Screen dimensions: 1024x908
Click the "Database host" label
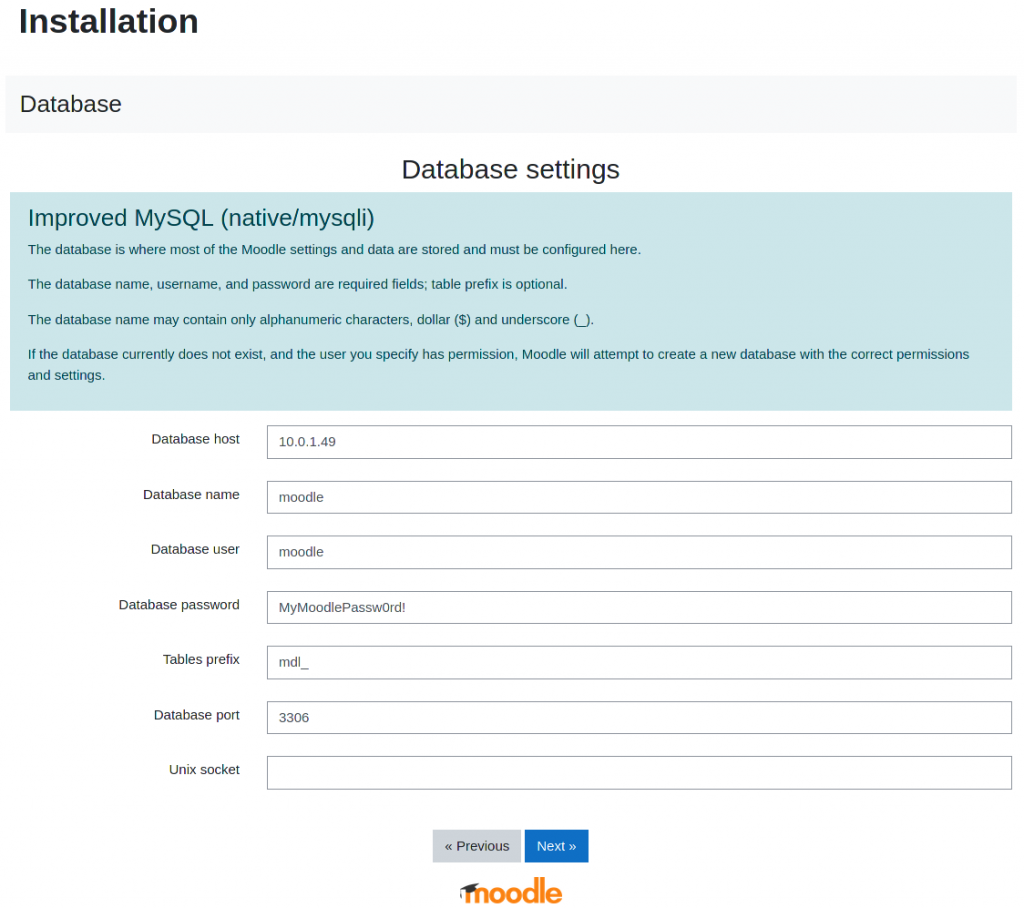tap(195, 439)
